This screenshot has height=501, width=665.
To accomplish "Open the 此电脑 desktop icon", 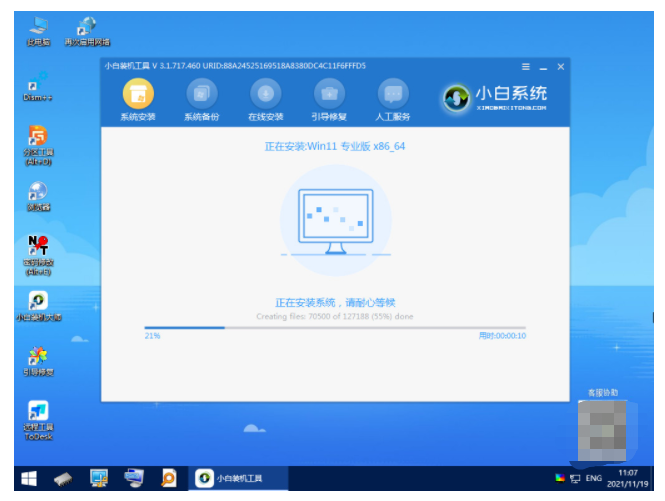I will pos(38,28).
